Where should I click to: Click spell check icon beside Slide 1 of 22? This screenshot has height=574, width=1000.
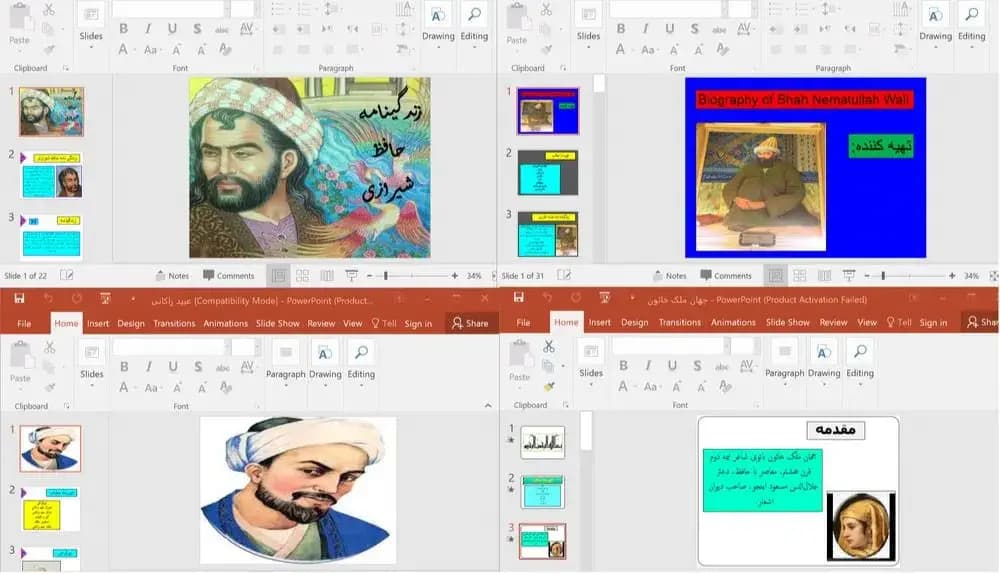[66, 275]
